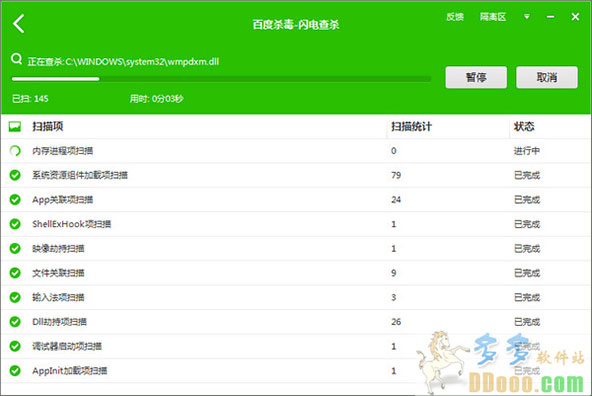Click the green check beside 文件关联扫描

[15, 273]
